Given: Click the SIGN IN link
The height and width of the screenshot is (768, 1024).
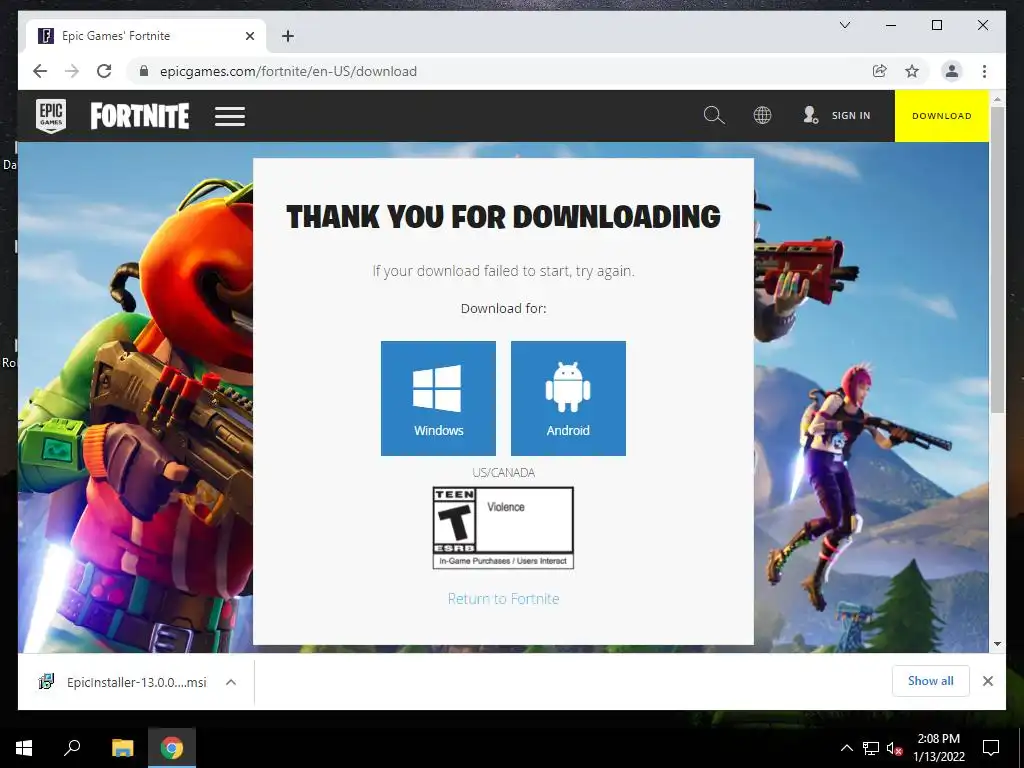Looking at the screenshot, I should coord(851,116).
